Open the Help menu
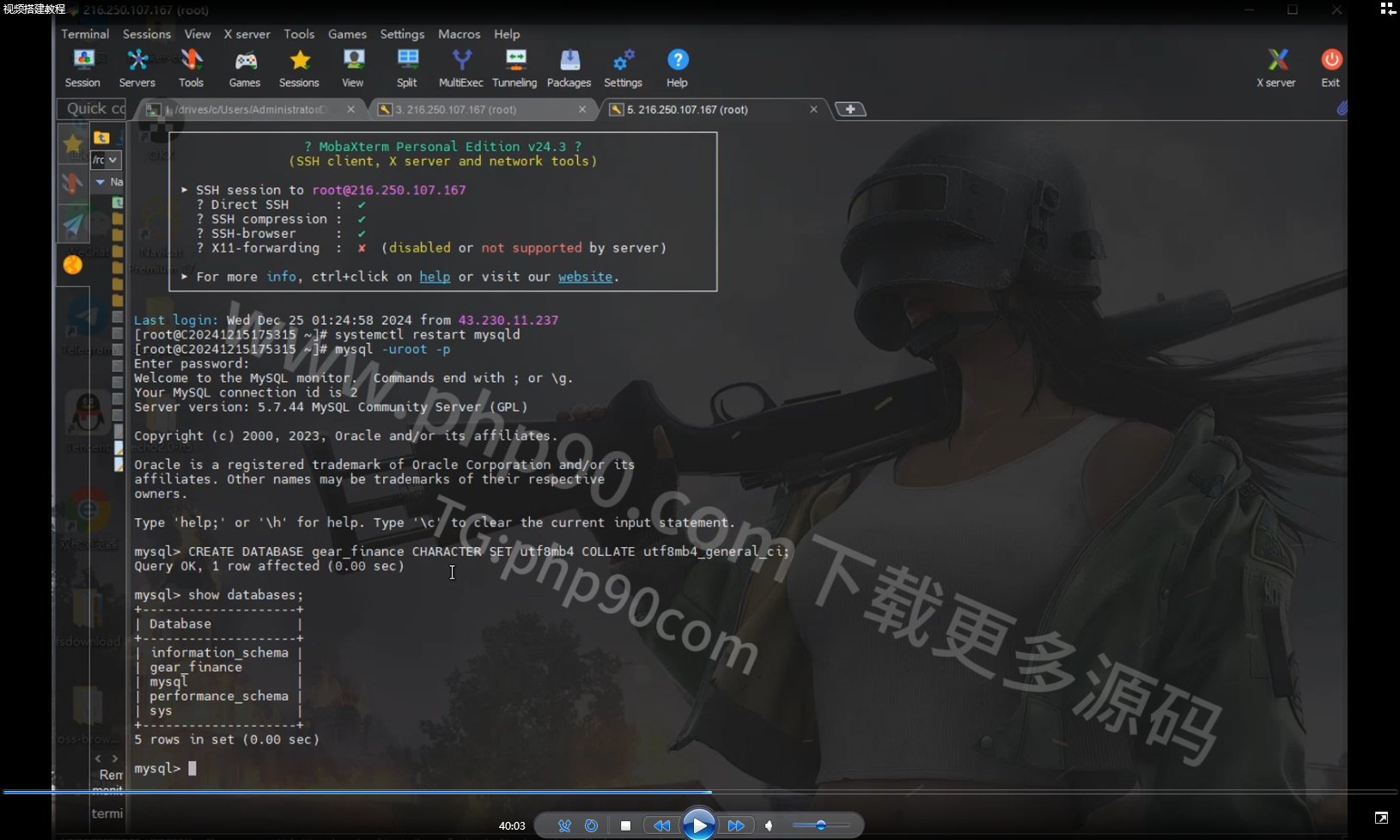This screenshot has width=1400, height=840. (507, 34)
